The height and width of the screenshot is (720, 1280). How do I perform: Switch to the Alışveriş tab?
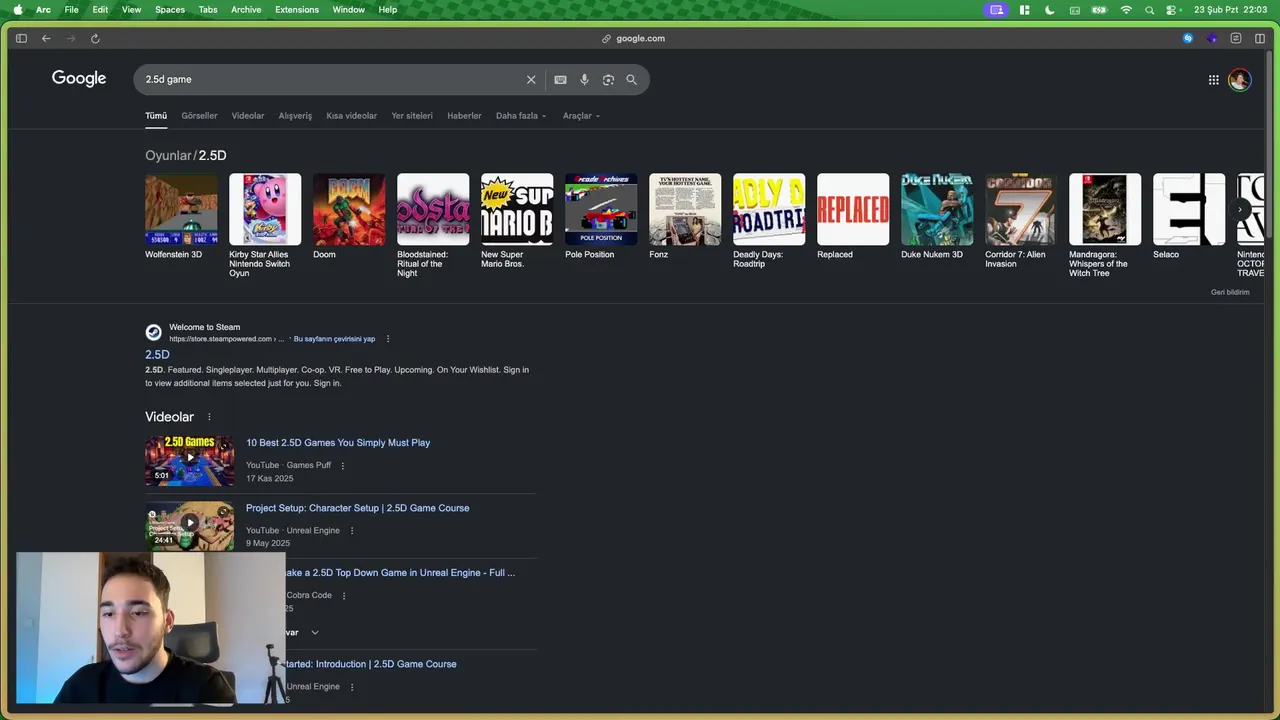[x=295, y=116]
